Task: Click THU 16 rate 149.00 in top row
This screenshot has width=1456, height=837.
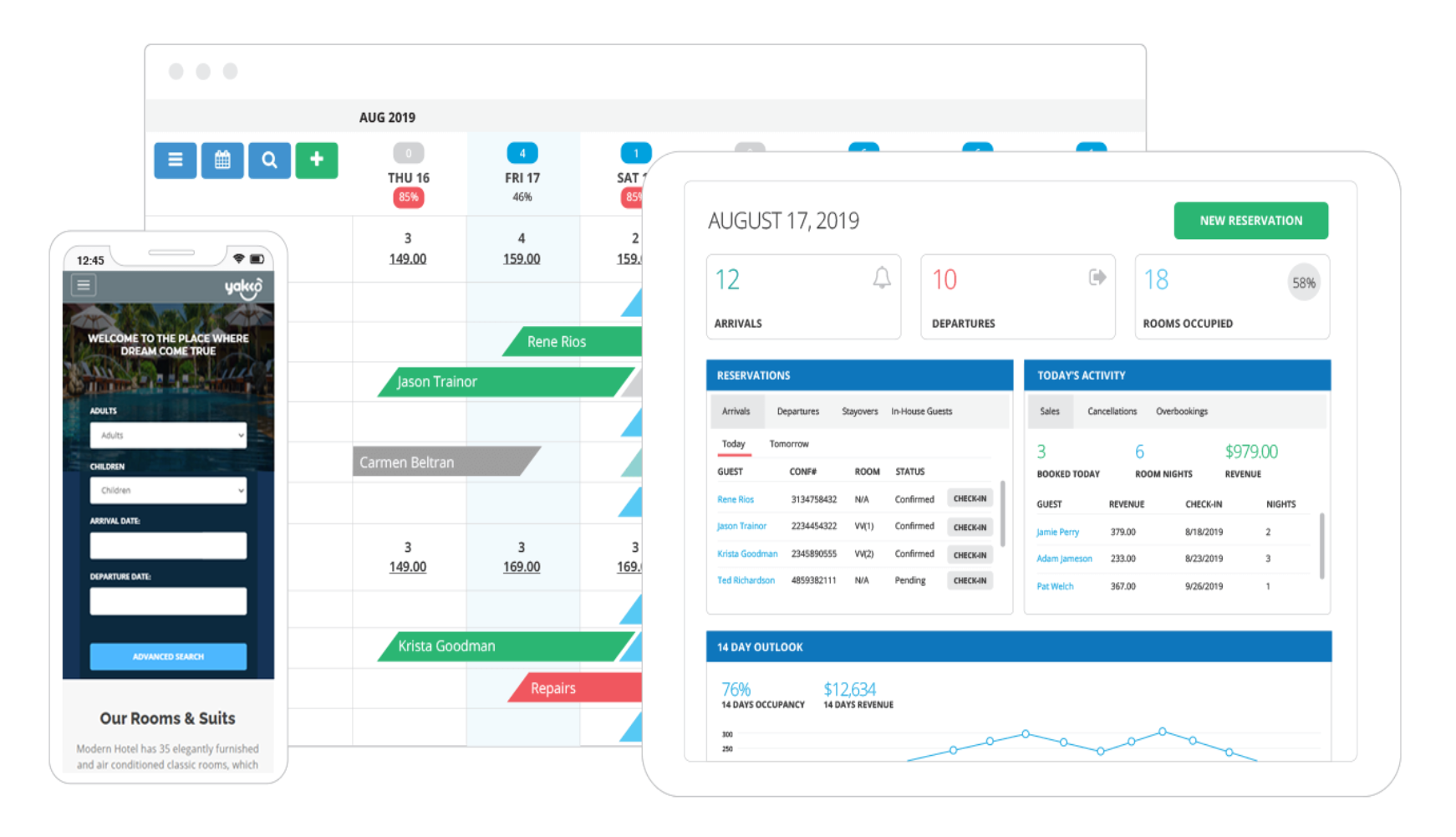Action: point(408,259)
